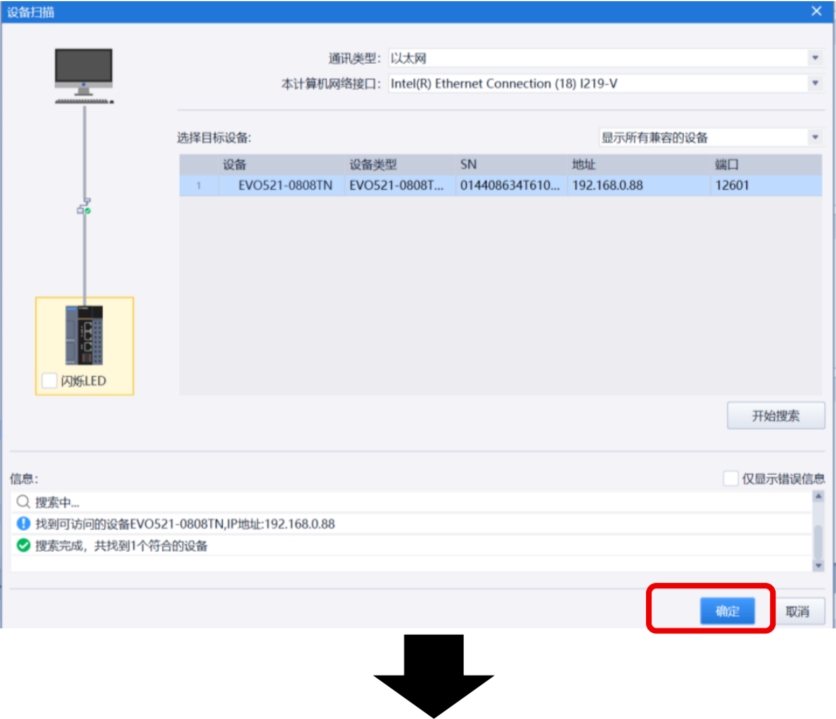This screenshot has width=836, height=719.
Task: Confirm with the 确定 button
Action: point(727,612)
